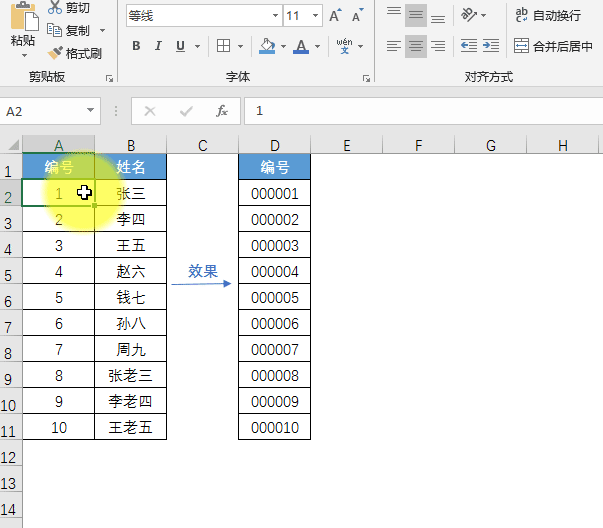Open text orientation tool
The image size is (603, 528).
[469, 15]
